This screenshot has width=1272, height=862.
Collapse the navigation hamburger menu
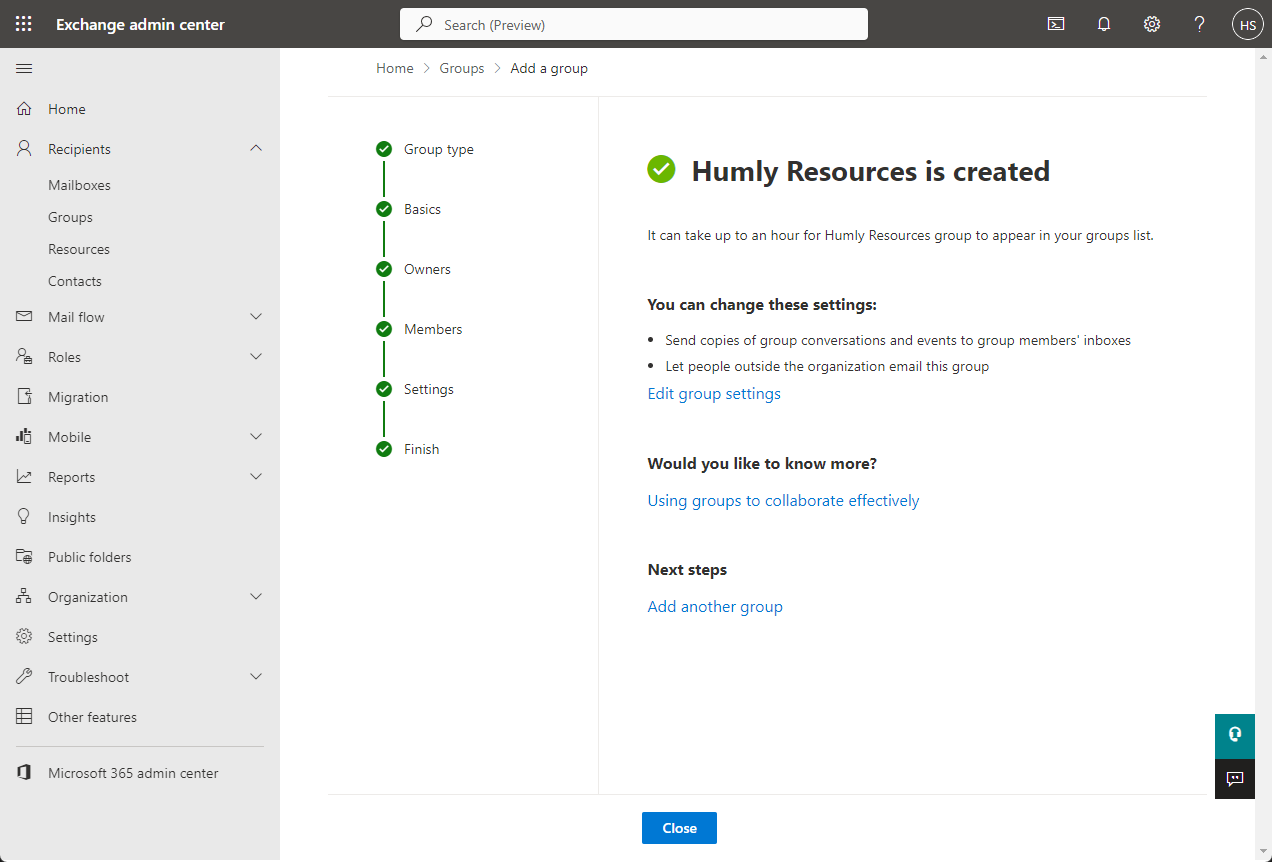[x=24, y=68]
